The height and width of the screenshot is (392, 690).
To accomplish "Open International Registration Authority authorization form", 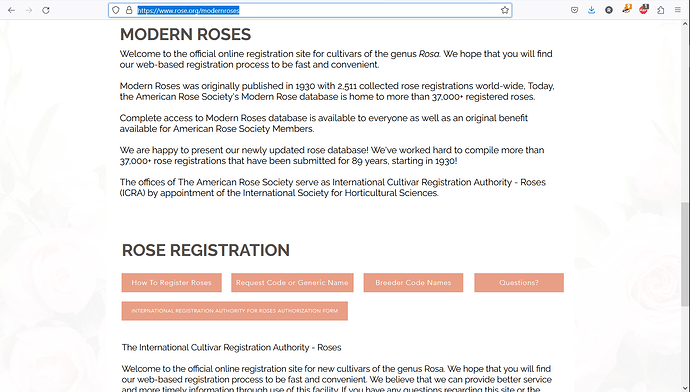I will tap(235, 311).
